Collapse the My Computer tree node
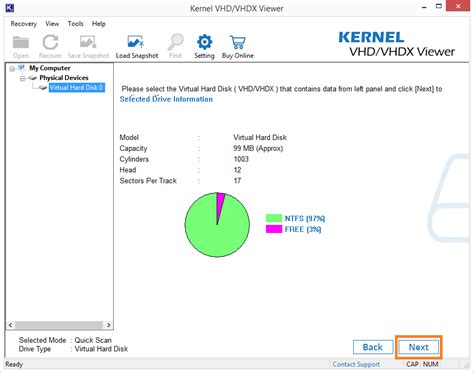 coord(12,69)
